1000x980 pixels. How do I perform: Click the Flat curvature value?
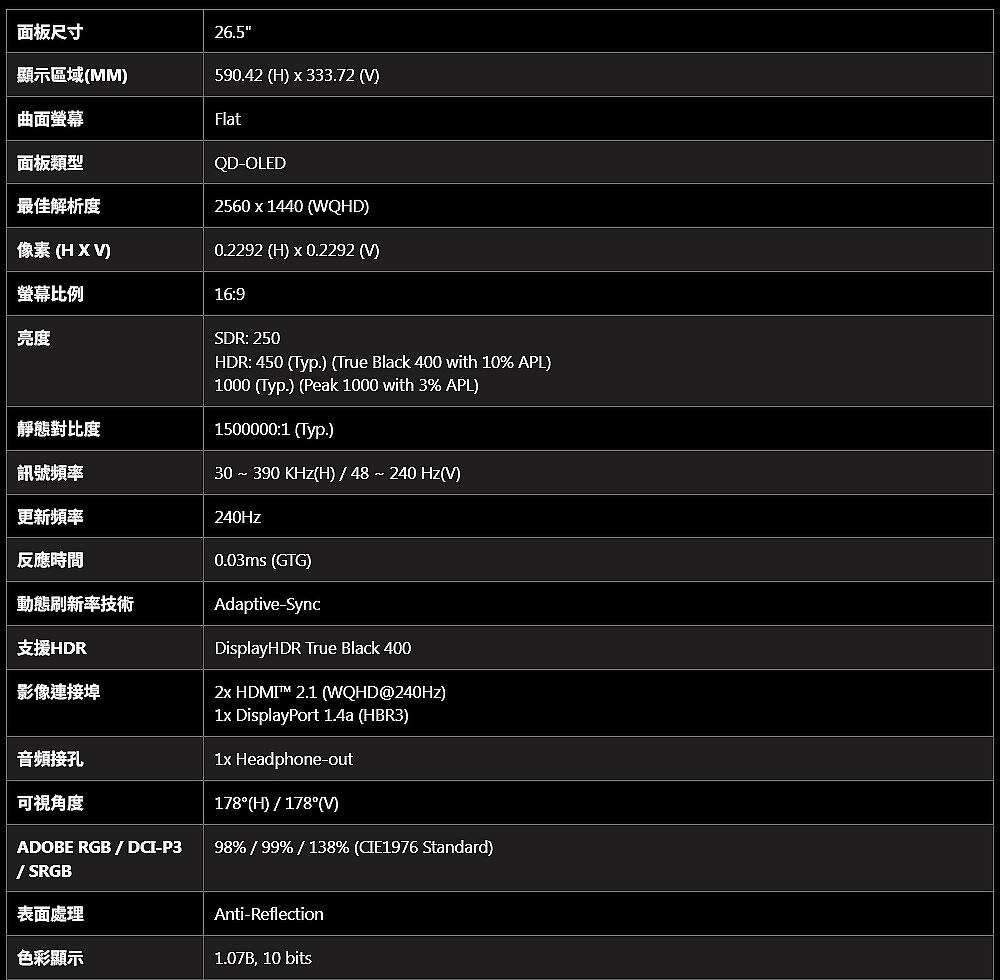pos(228,119)
